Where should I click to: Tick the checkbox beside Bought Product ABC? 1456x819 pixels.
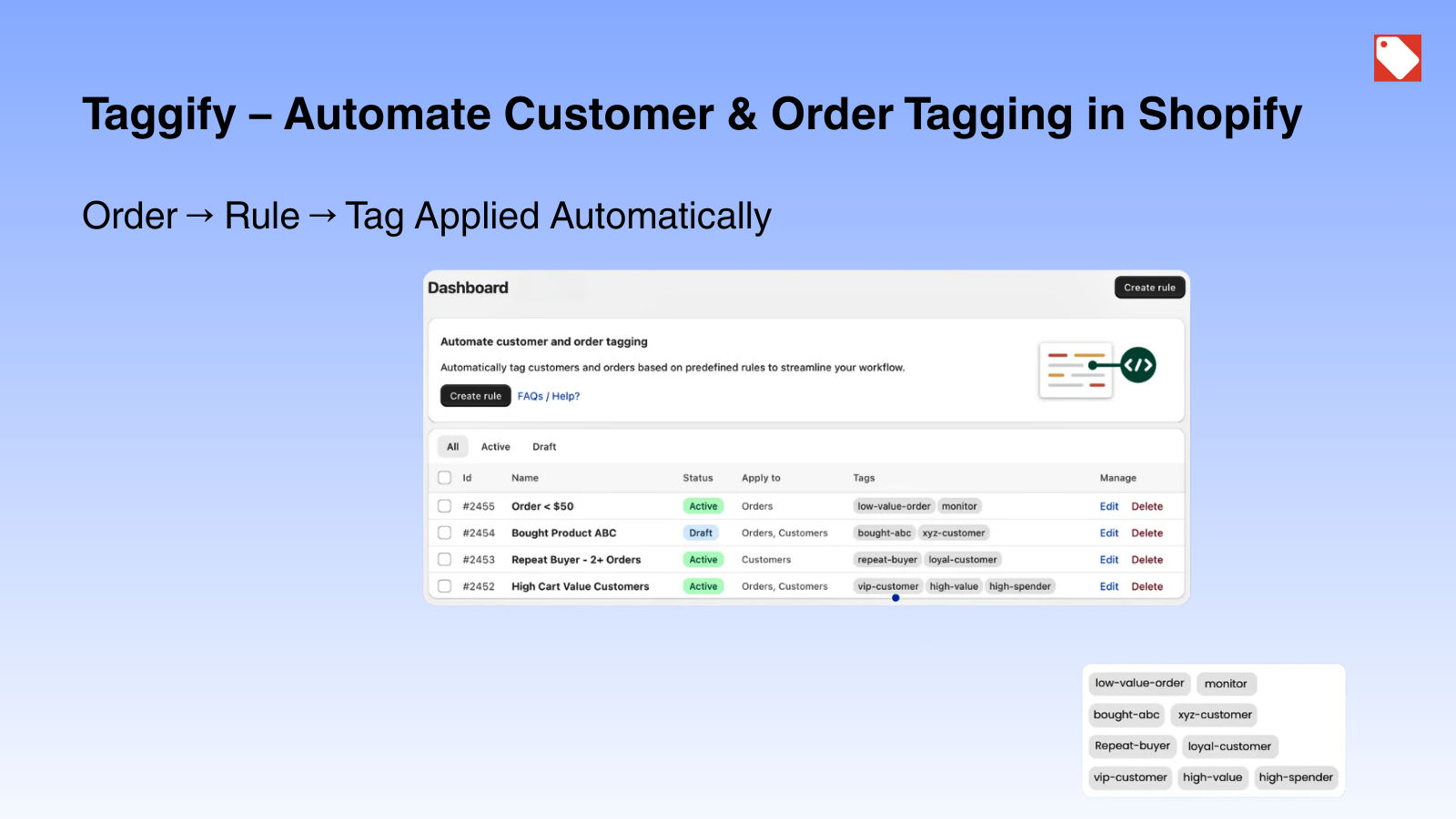pyautogui.click(x=445, y=532)
